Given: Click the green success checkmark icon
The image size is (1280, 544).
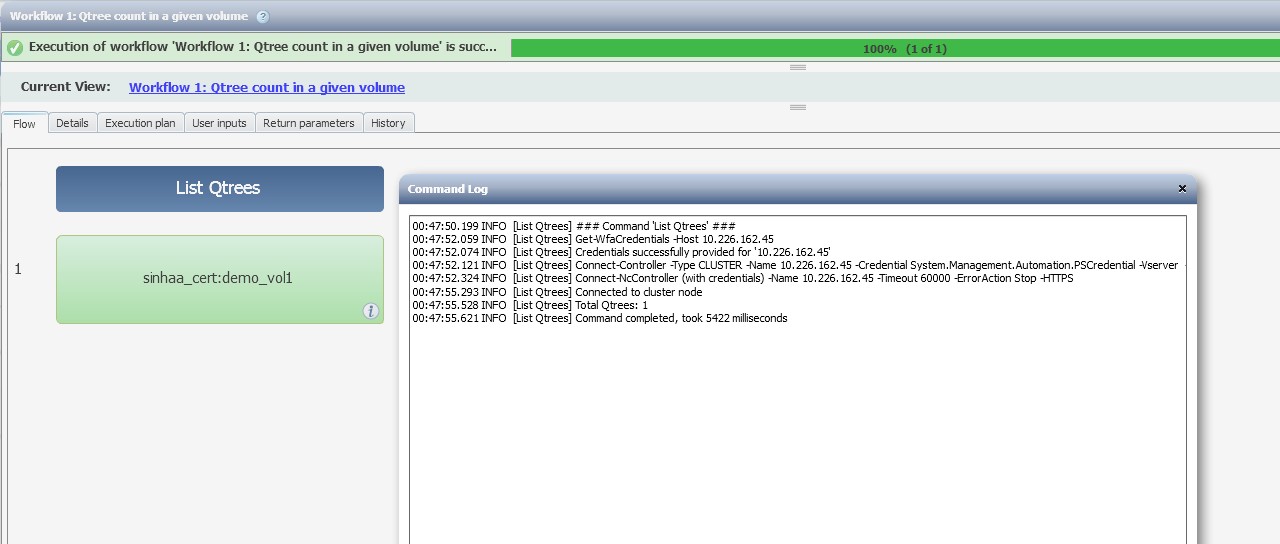Looking at the screenshot, I should (x=15, y=48).
